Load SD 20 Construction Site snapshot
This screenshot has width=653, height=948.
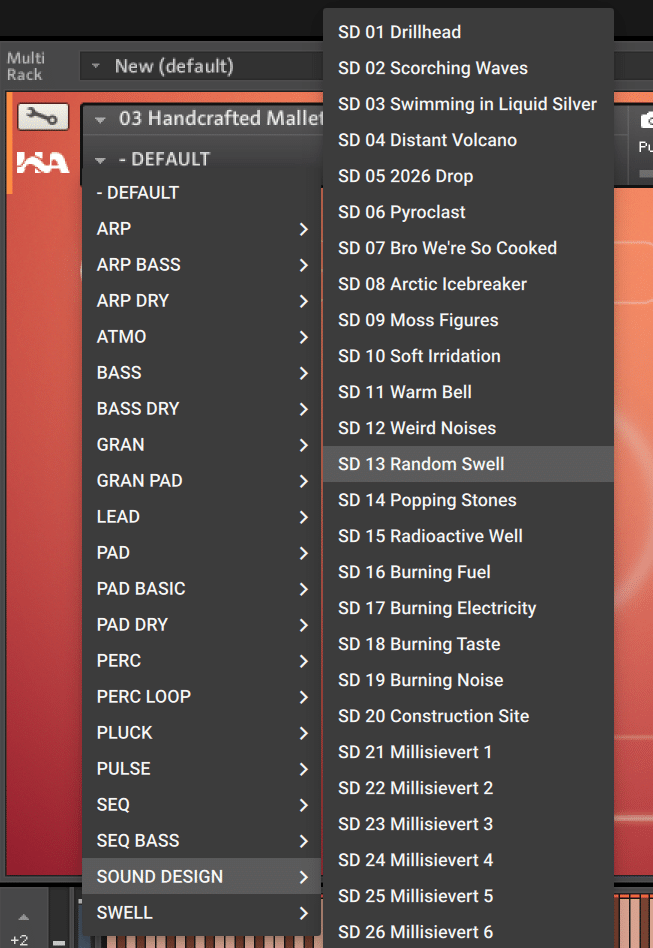469,716
